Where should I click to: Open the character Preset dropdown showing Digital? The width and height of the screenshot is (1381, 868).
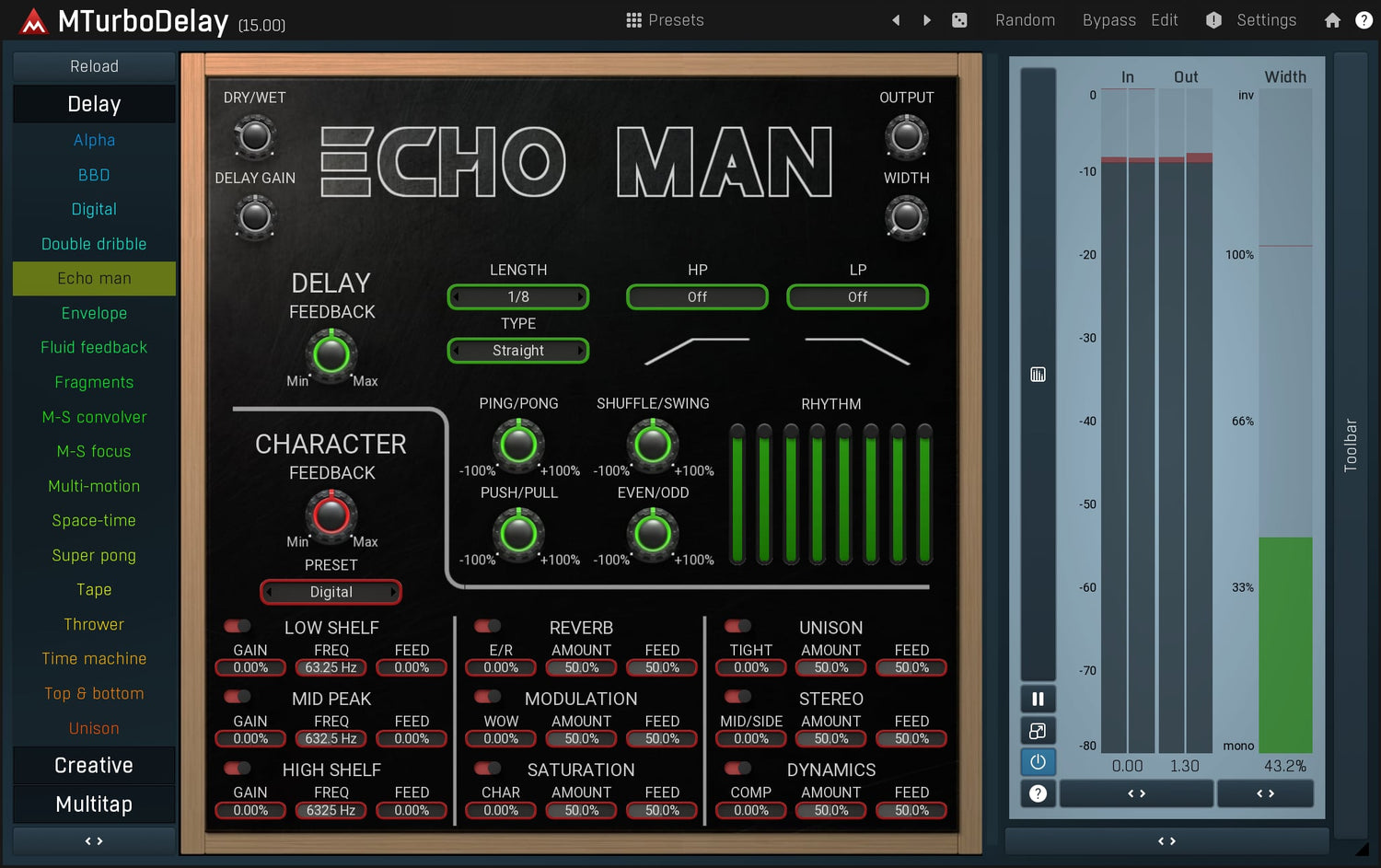(331, 592)
